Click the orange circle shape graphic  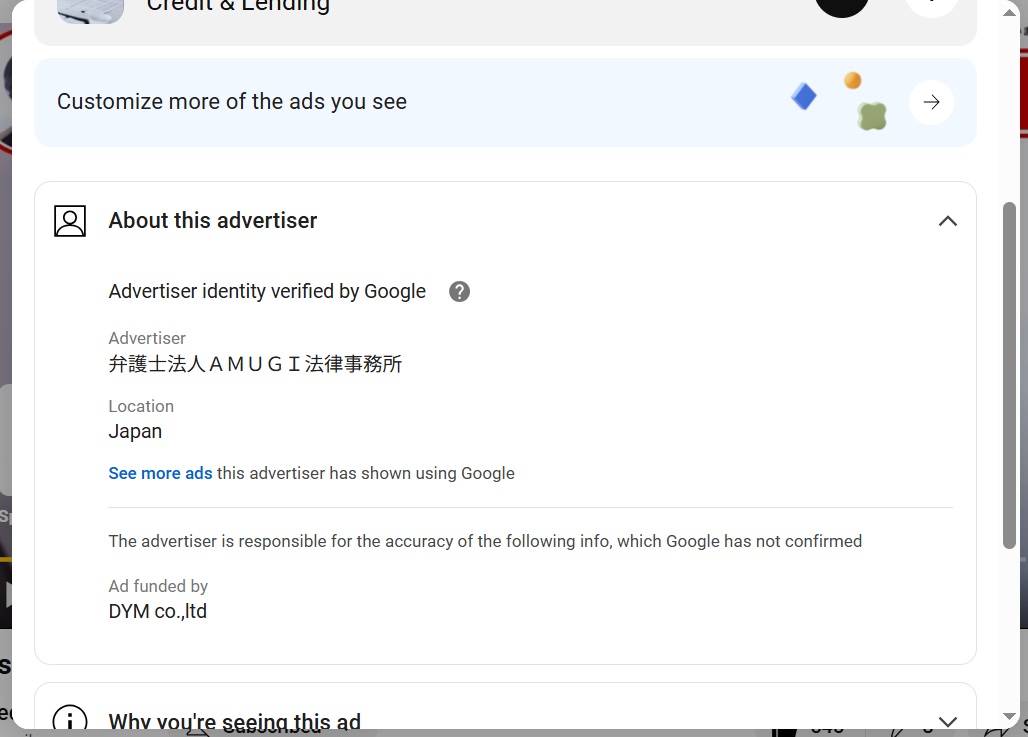852,81
